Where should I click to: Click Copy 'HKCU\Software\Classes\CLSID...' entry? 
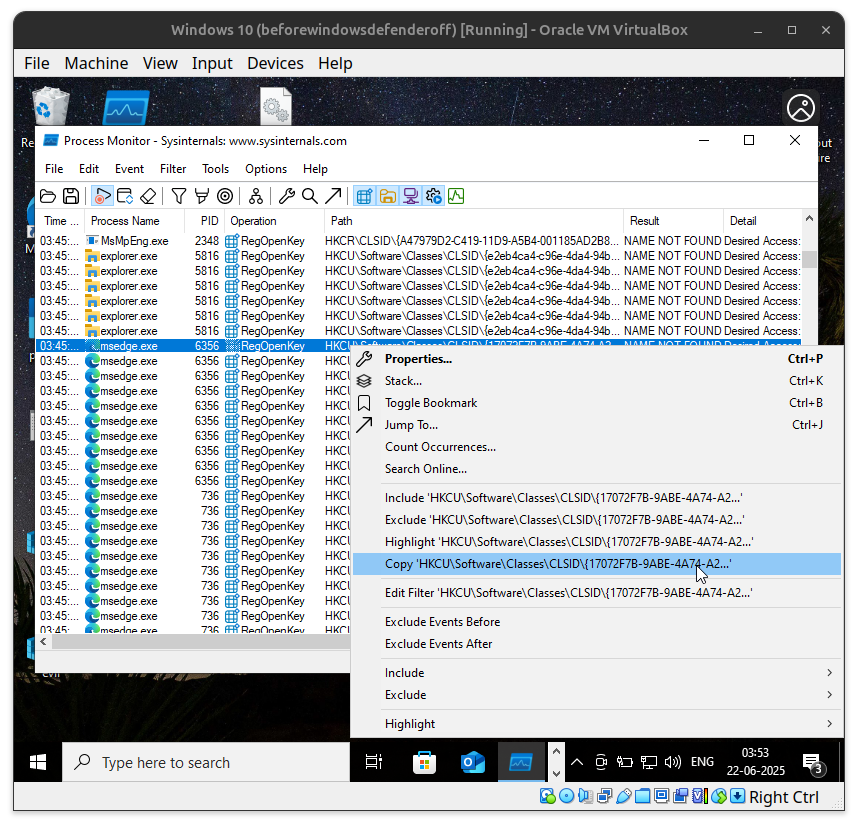pos(596,564)
